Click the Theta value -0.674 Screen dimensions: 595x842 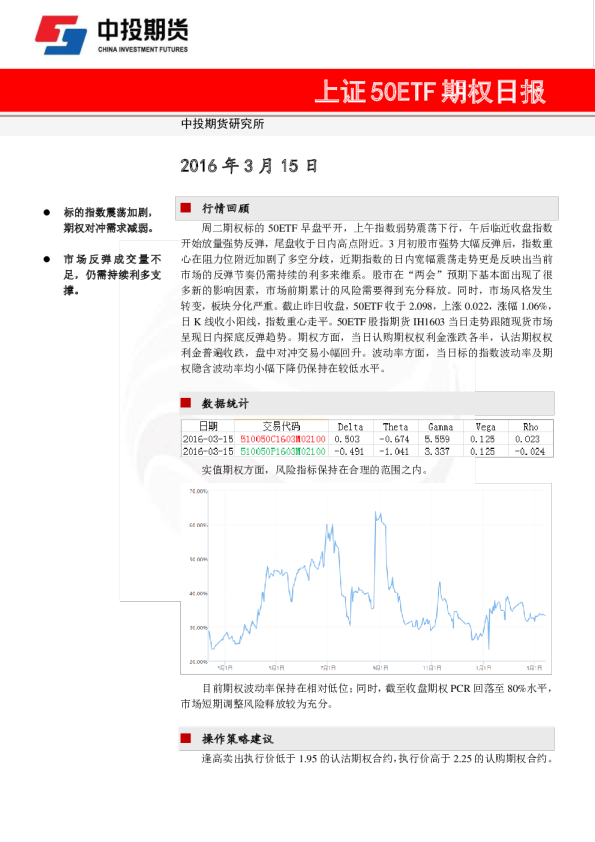coord(394,439)
